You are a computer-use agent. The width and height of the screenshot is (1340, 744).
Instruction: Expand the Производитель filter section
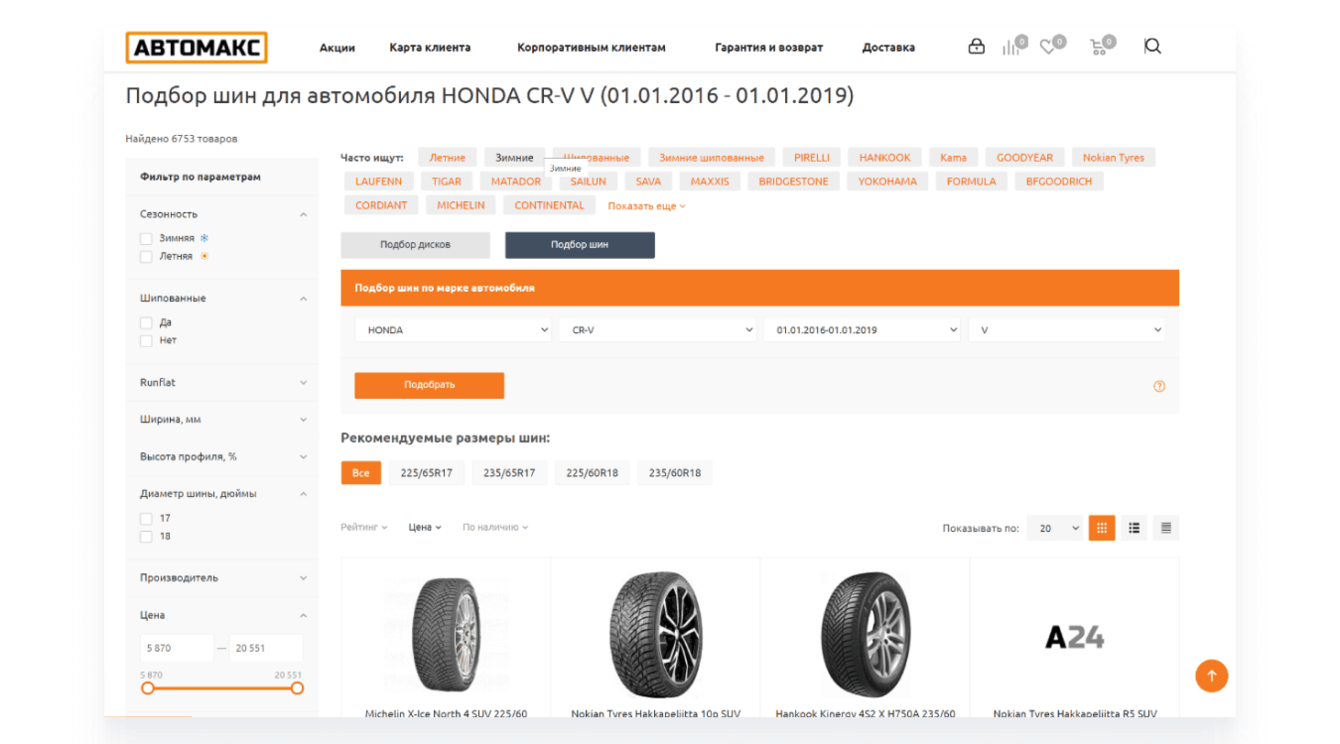(x=303, y=578)
